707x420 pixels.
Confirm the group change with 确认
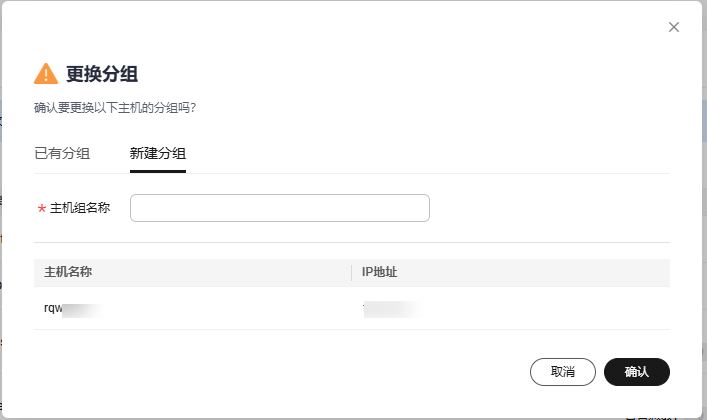tap(637, 372)
